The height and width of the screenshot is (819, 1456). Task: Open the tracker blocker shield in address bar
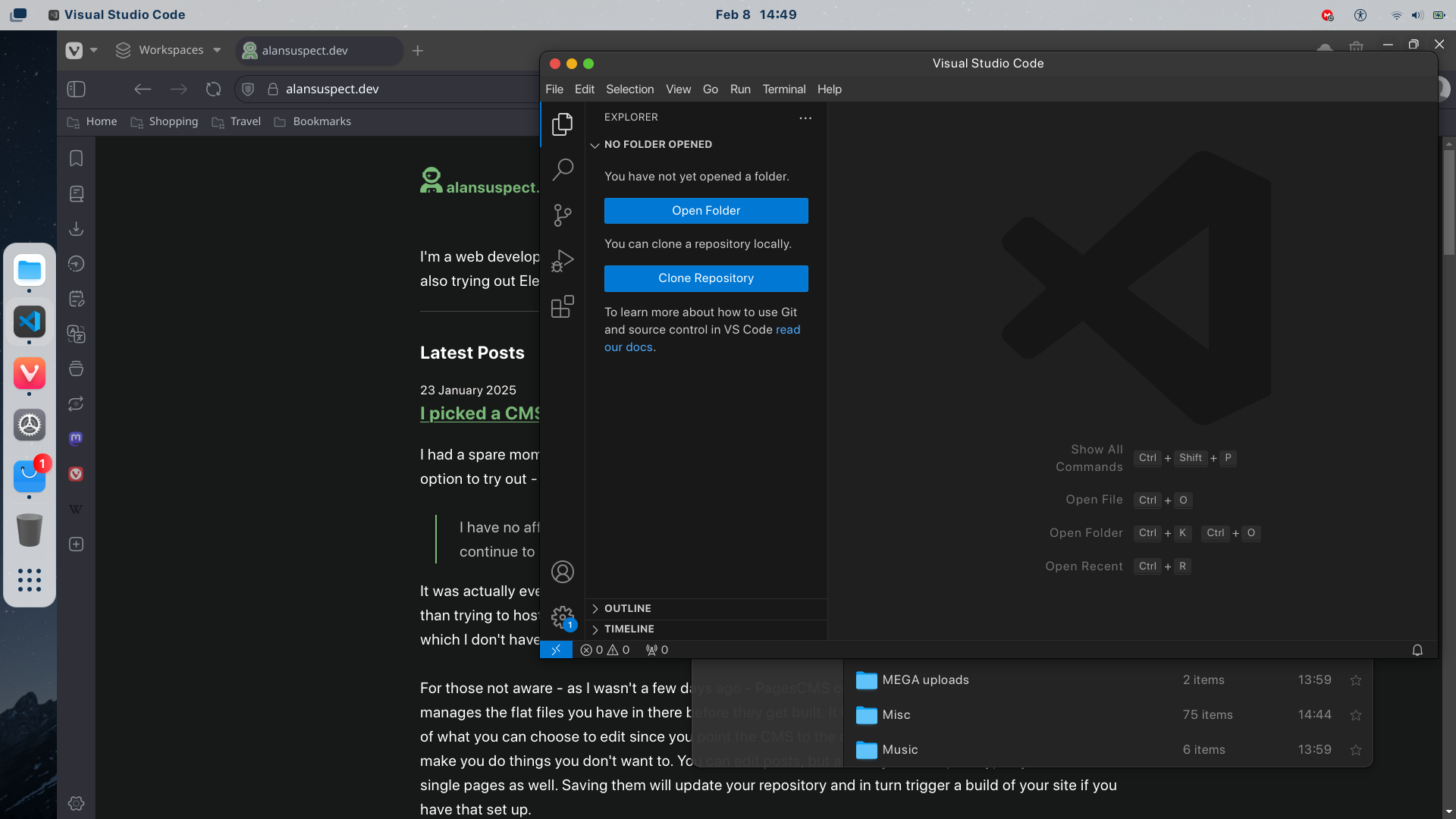tap(247, 89)
